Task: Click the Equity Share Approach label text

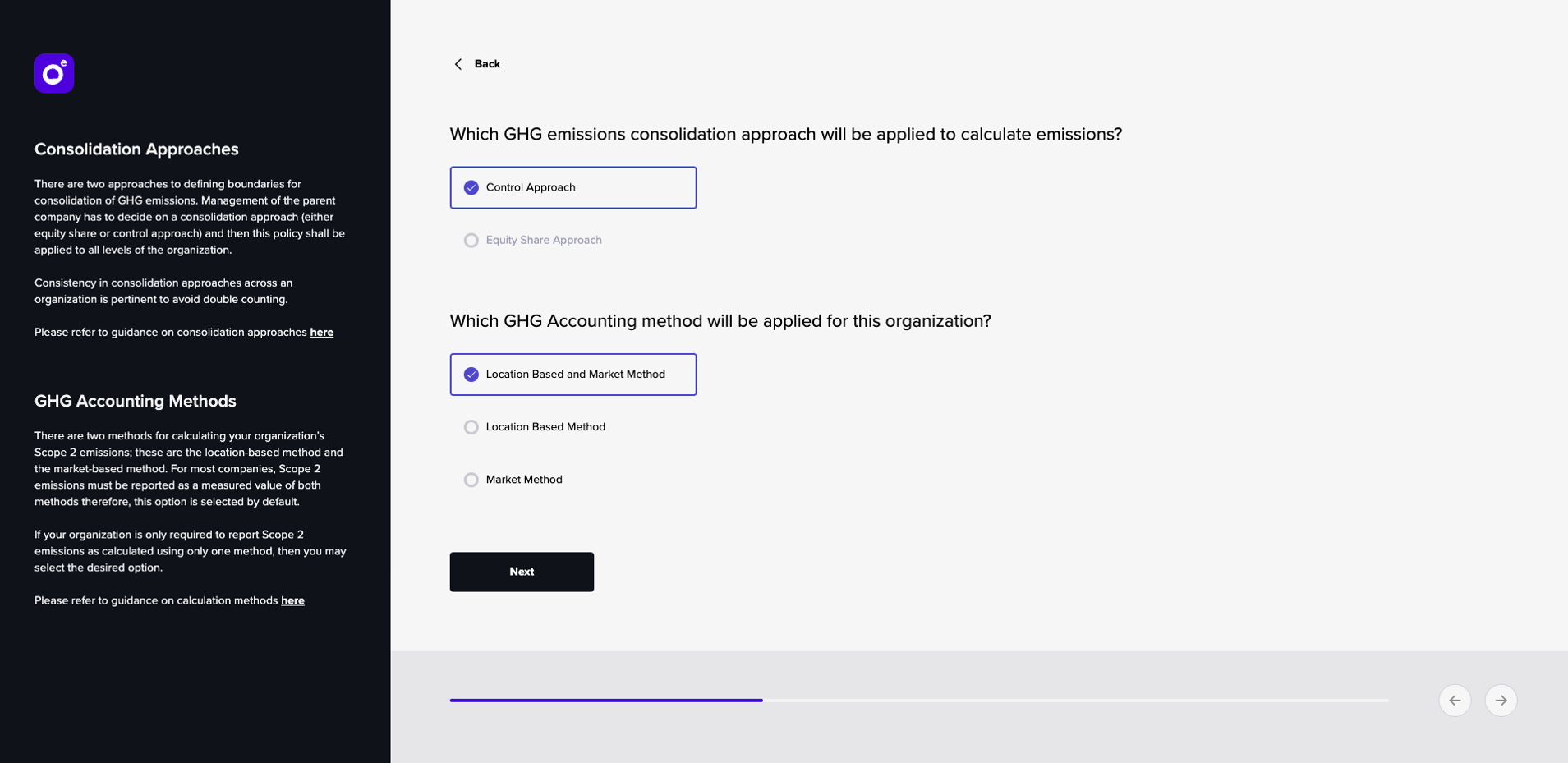Action: 544,241
